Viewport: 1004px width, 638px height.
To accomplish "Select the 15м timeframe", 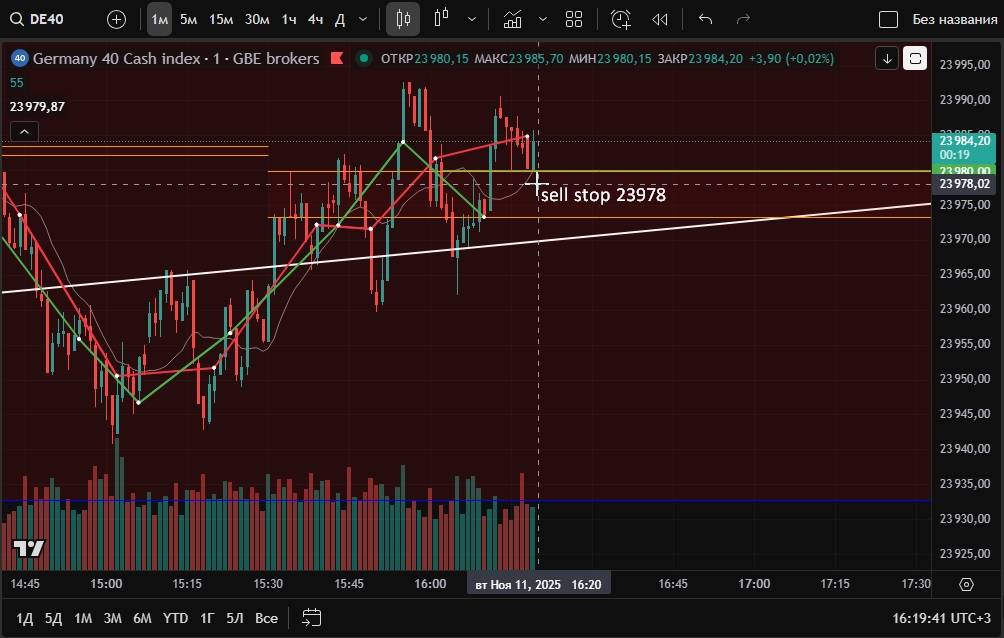I will tap(221, 19).
